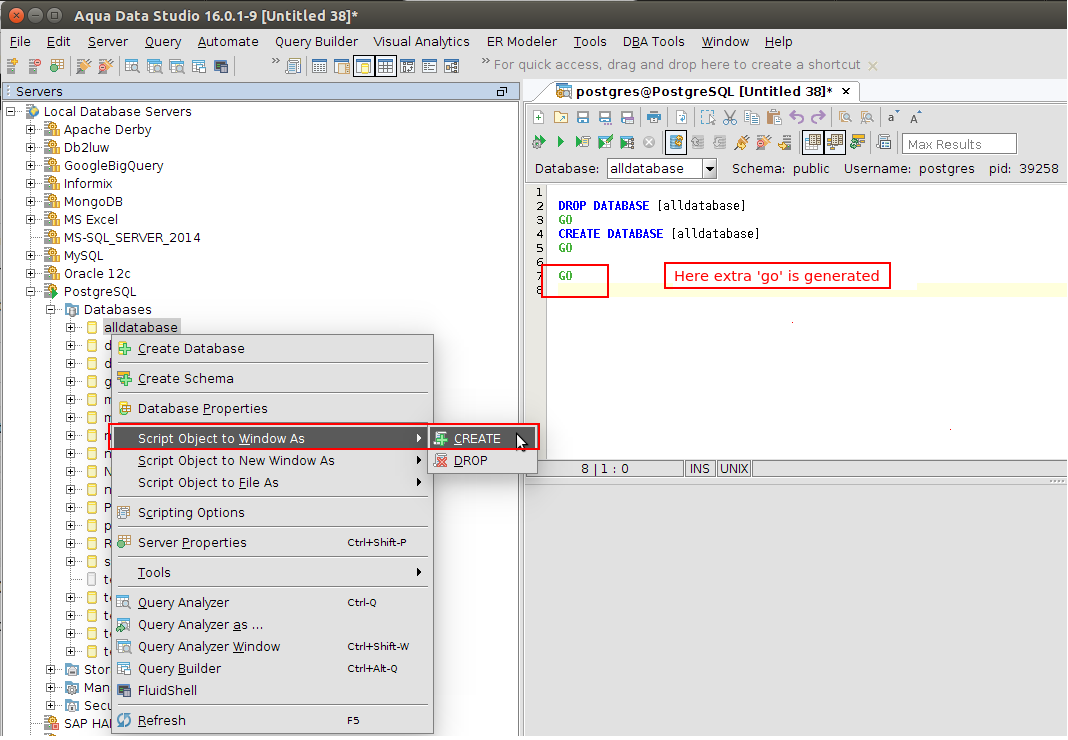This screenshot has width=1068, height=740.
Task: Select the MS-SQL_SERVER_2014 tree item
Action: point(131,238)
